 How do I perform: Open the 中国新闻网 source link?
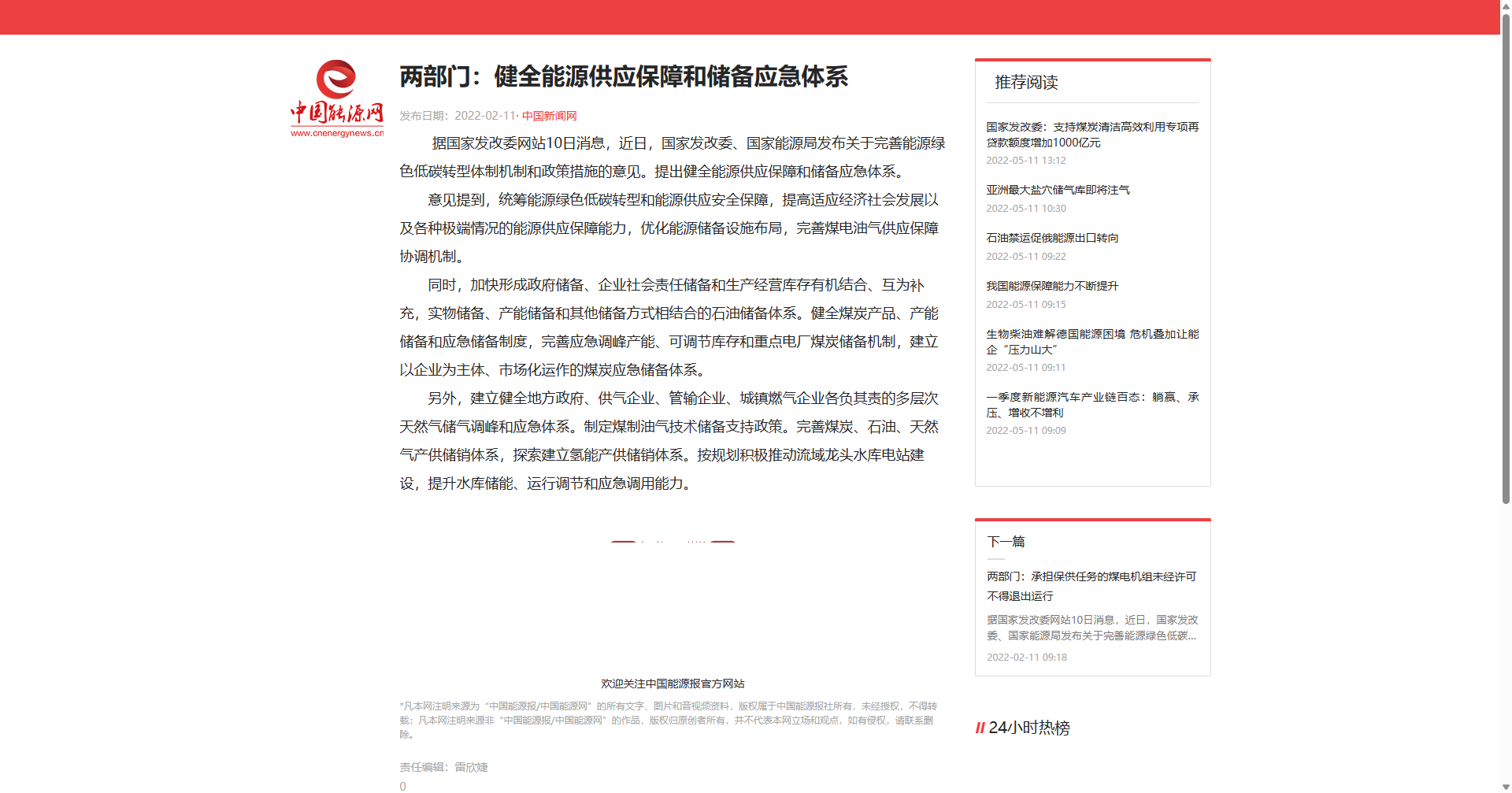point(549,116)
